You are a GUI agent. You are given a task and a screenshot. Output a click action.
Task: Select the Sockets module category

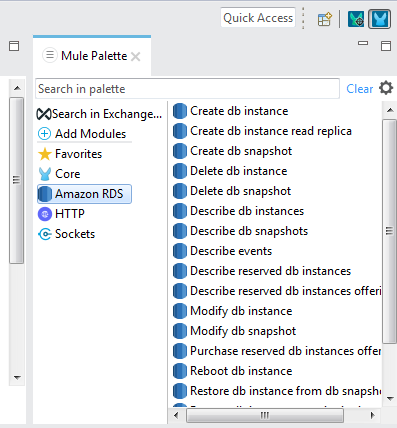(67, 234)
